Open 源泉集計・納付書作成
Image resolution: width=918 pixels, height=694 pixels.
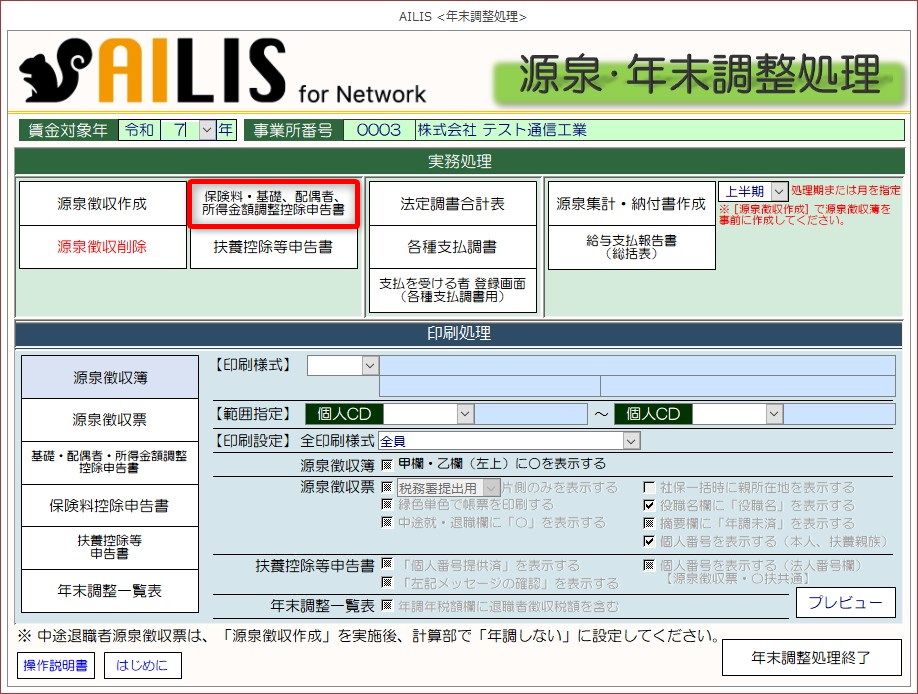[x=631, y=203]
